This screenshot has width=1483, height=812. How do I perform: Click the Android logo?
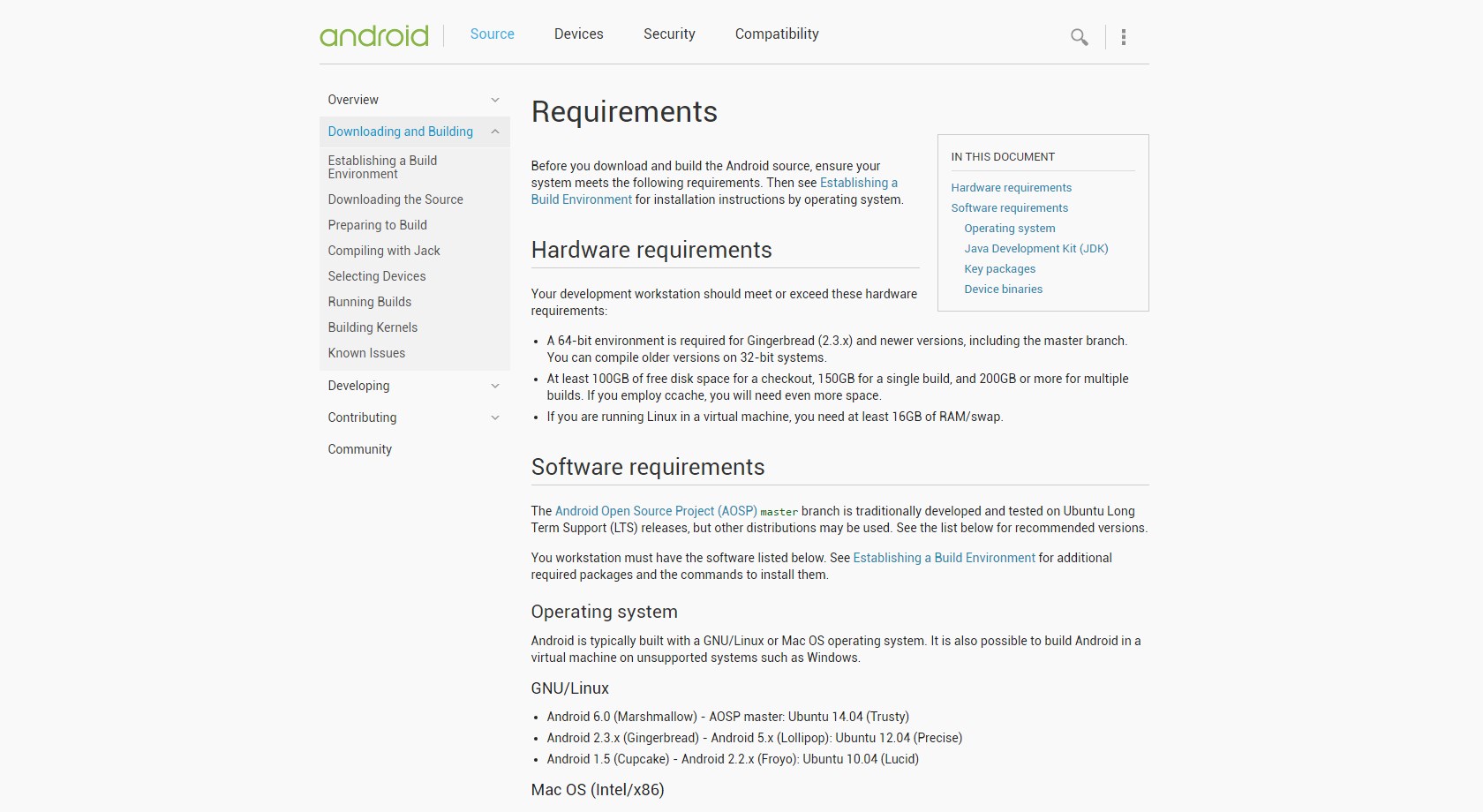tap(373, 34)
